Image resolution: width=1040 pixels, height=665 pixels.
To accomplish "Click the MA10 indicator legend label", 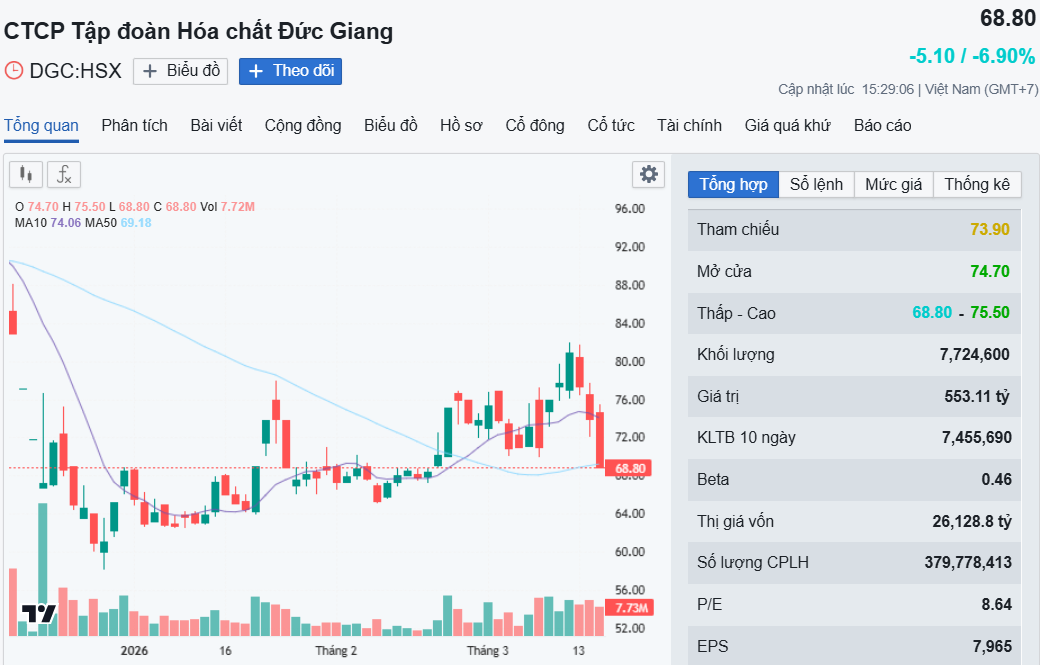I will coord(31,222).
